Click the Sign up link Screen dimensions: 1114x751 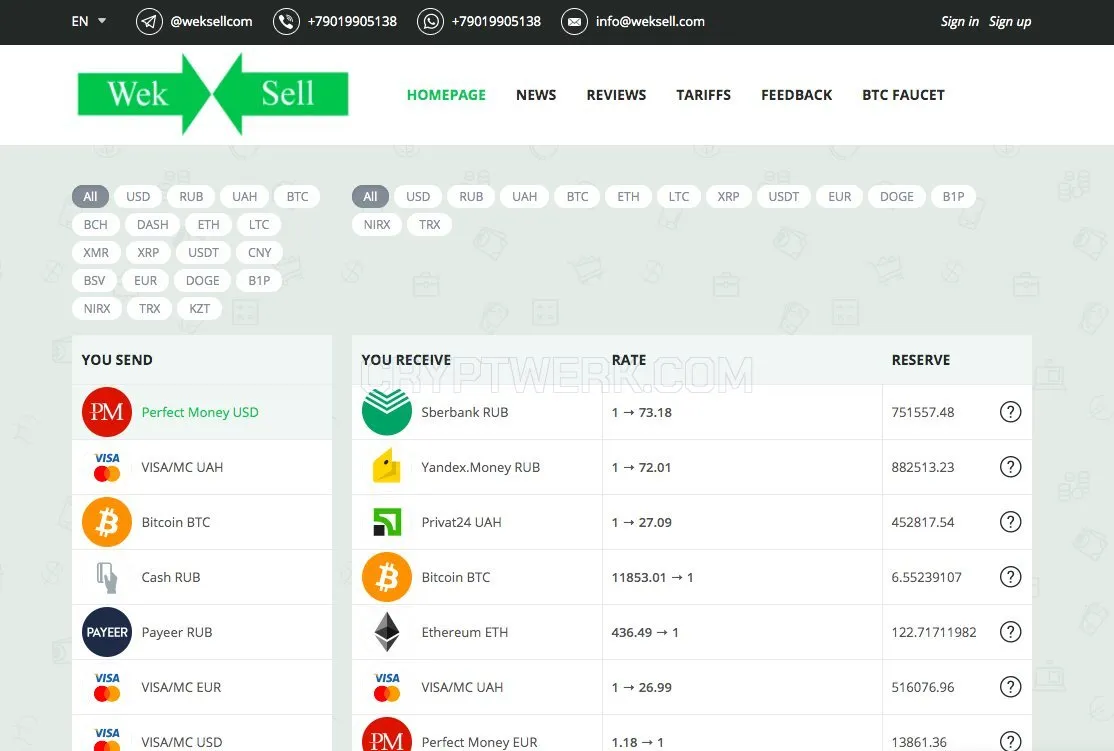coord(1010,21)
